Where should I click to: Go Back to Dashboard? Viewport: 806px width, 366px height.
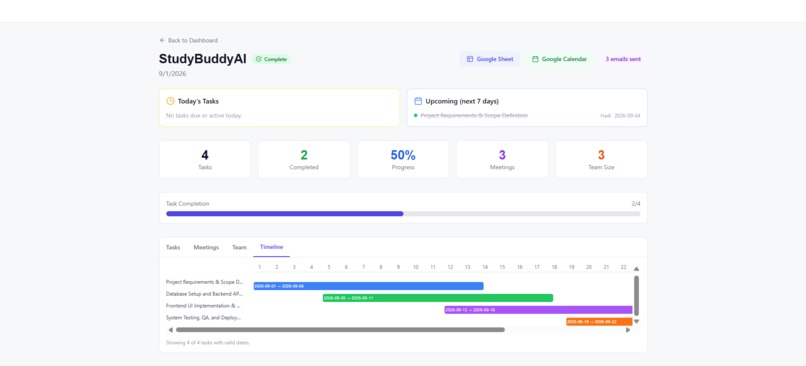click(x=189, y=40)
